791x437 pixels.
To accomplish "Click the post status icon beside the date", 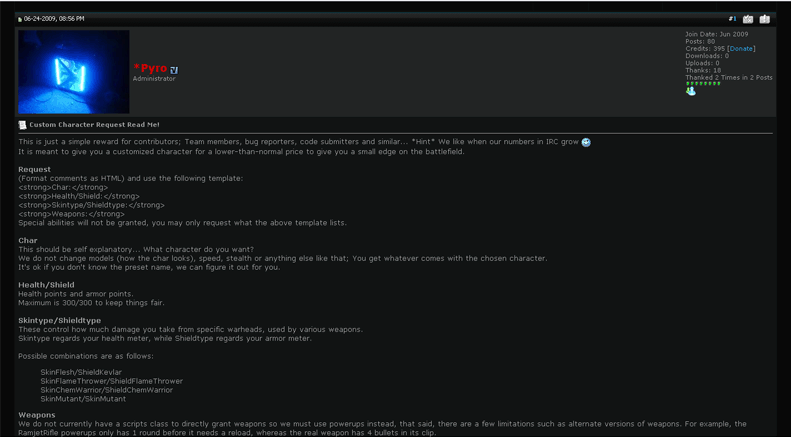I will pos(19,19).
